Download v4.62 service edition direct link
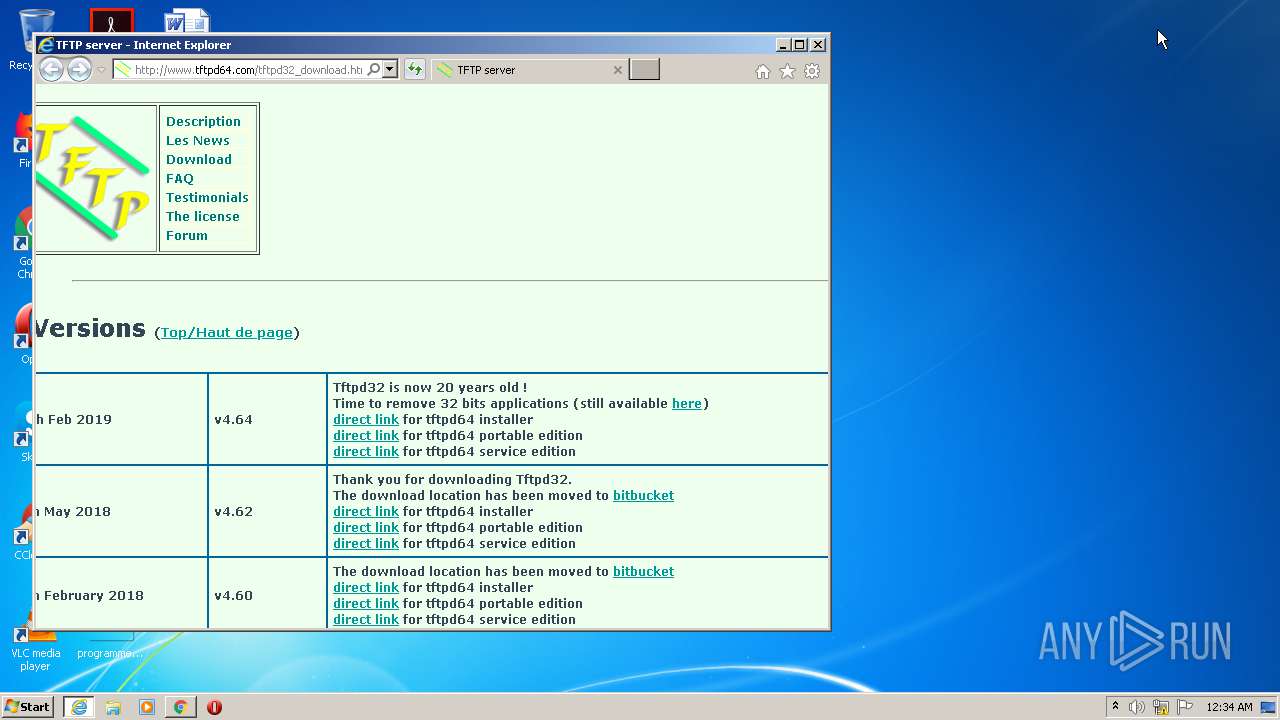The width and height of the screenshot is (1280, 720). click(x=365, y=543)
